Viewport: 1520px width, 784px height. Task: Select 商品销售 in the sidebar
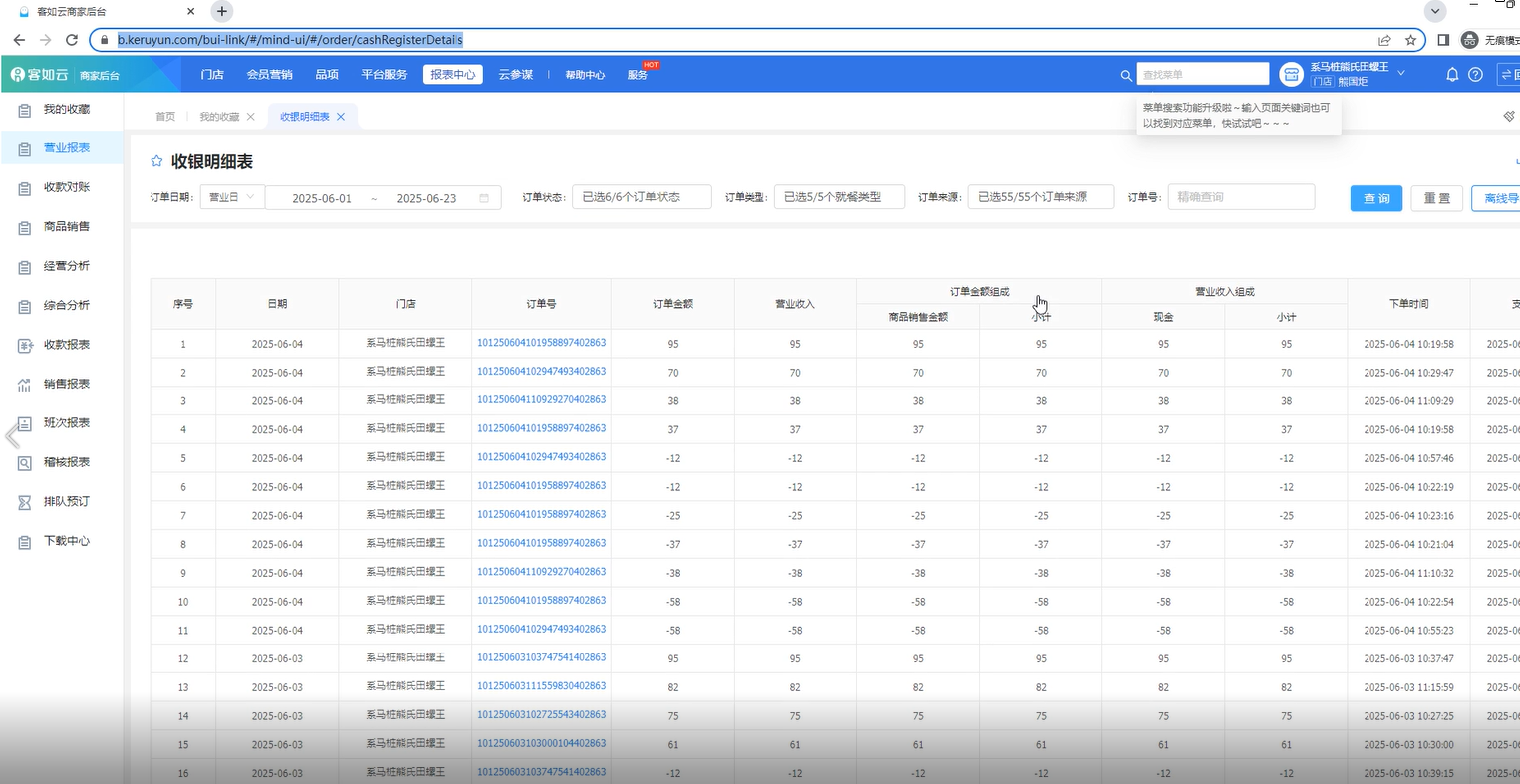click(66, 227)
